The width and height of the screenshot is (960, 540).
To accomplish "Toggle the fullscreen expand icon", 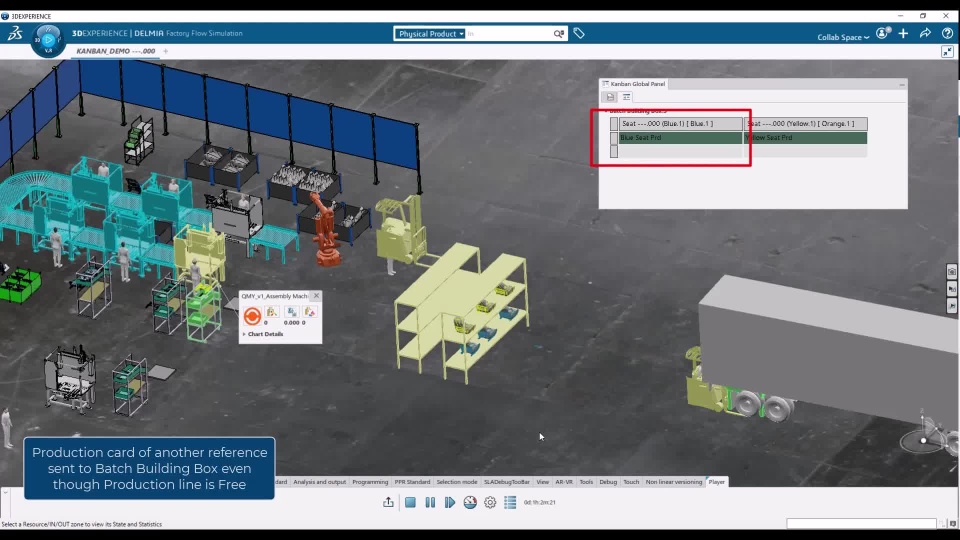I will (x=947, y=52).
